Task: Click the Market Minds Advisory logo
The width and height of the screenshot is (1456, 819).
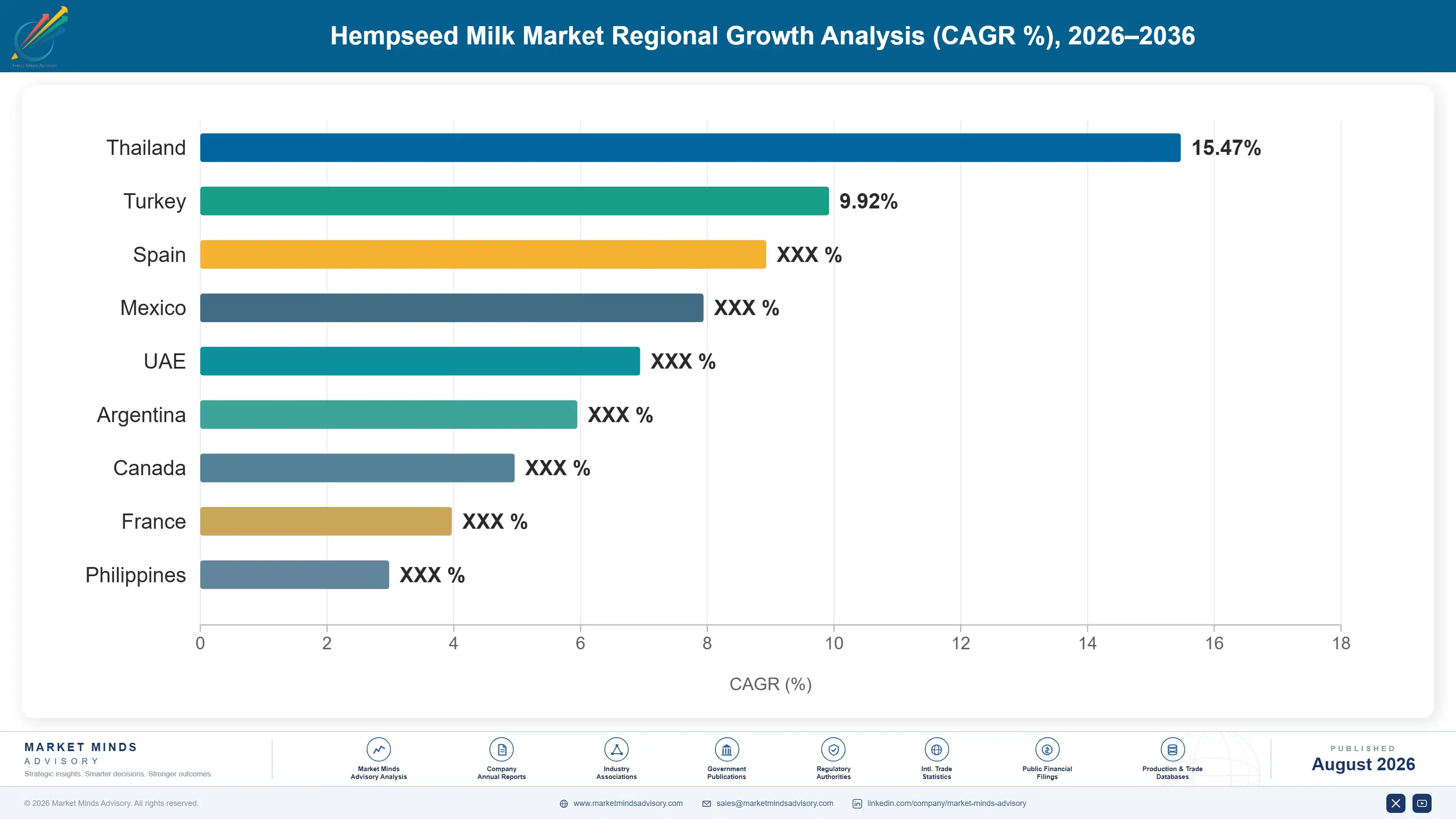Action: [39, 37]
